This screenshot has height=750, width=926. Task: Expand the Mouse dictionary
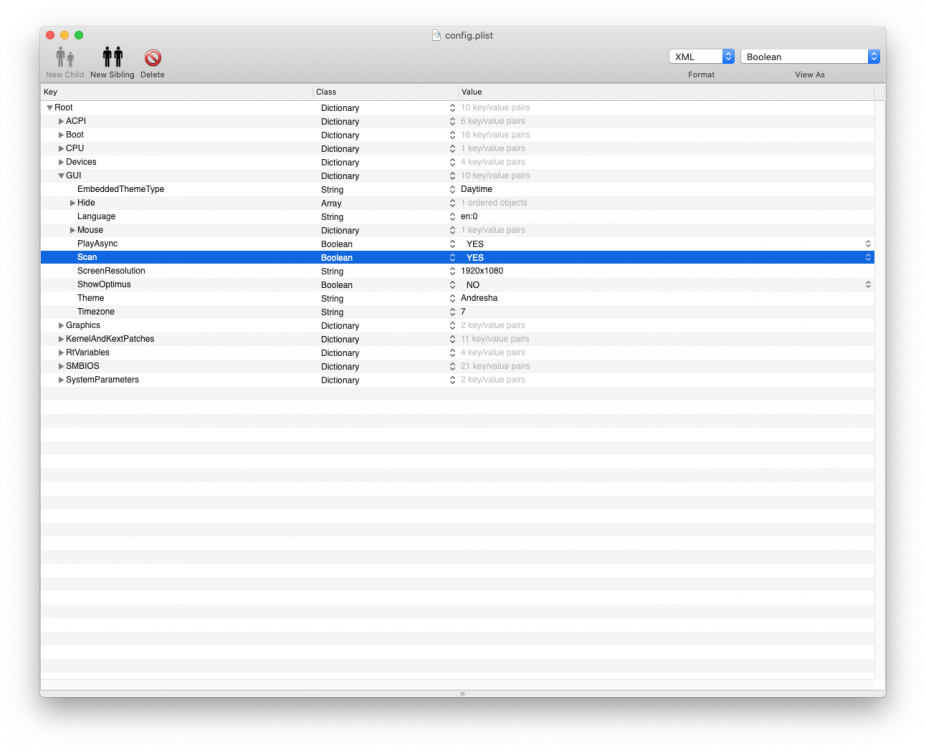[73, 230]
